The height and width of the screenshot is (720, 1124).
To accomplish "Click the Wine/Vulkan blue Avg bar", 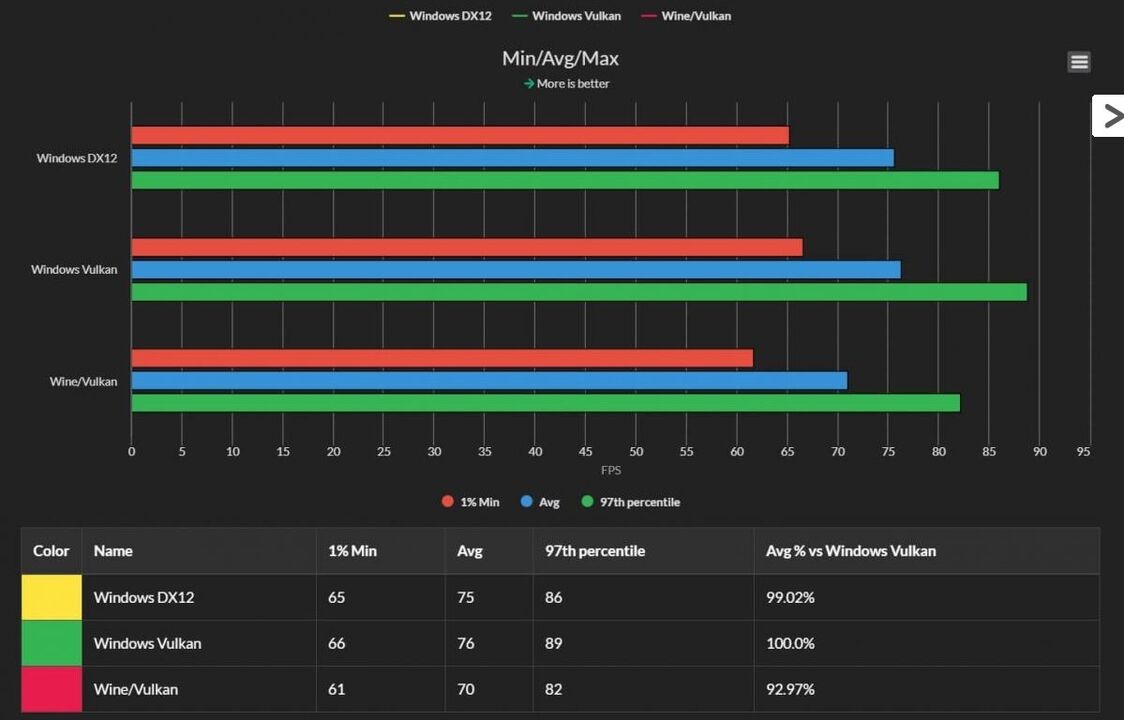I will 490,380.
